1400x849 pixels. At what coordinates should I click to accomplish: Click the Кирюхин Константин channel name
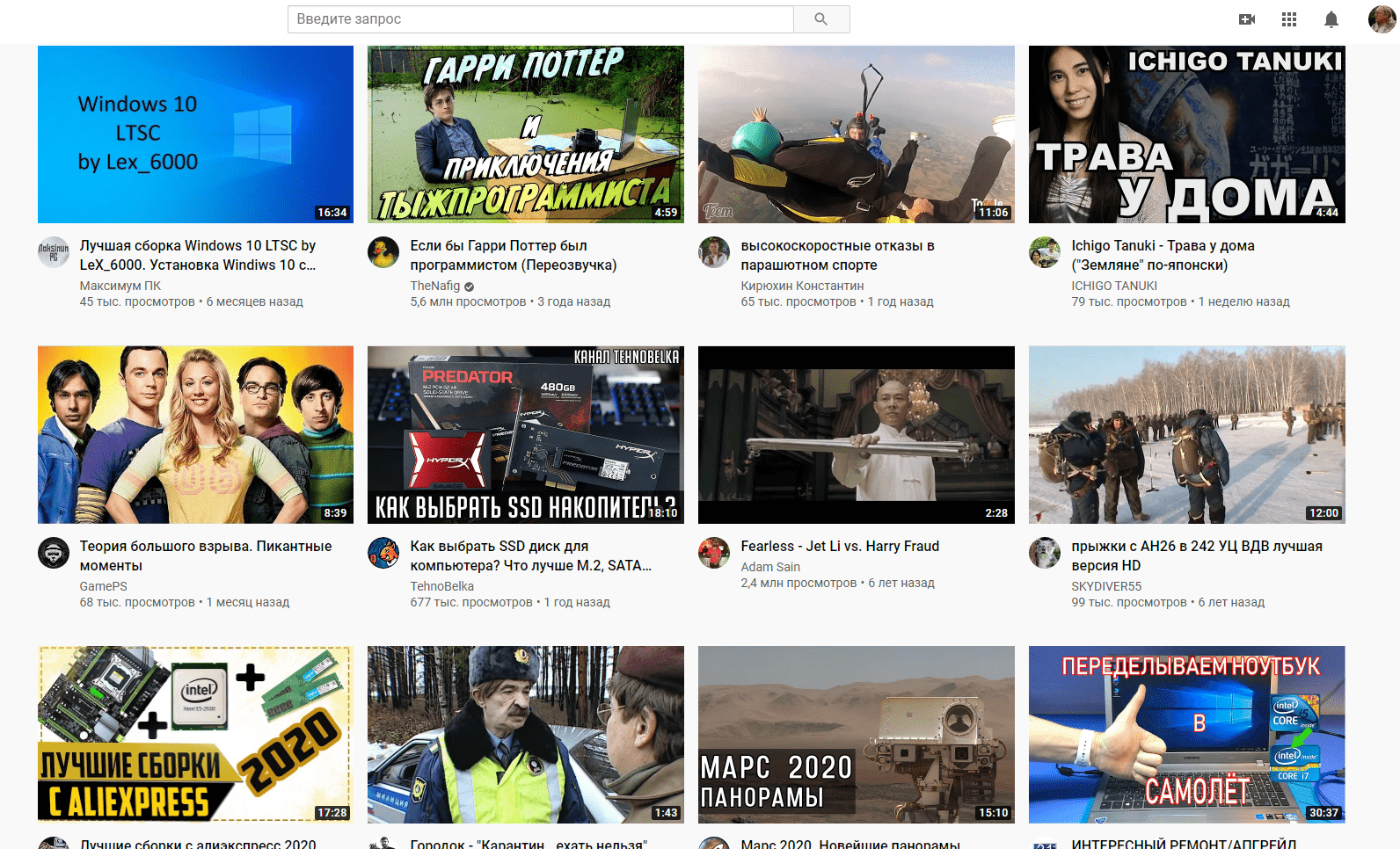(802, 286)
